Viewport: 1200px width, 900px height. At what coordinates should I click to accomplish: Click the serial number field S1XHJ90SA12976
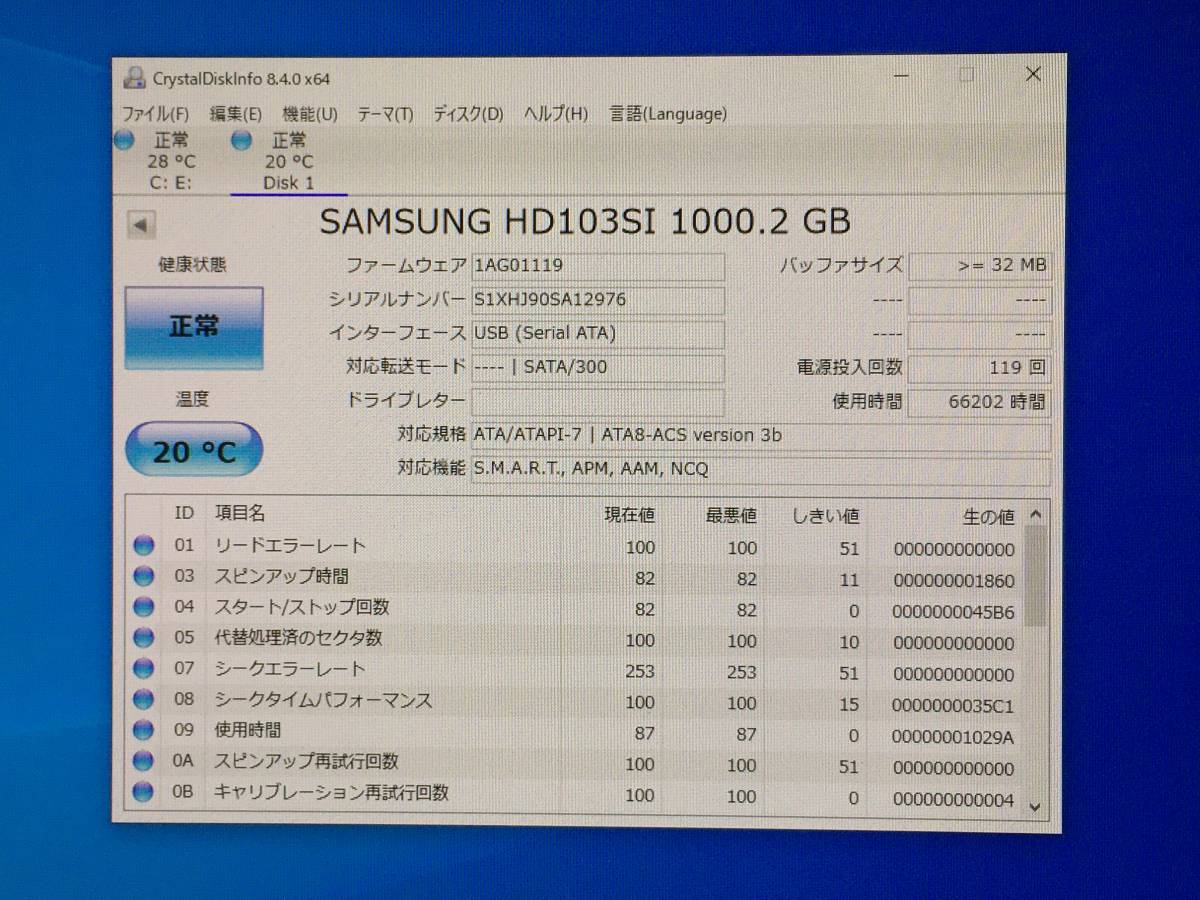point(598,300)
